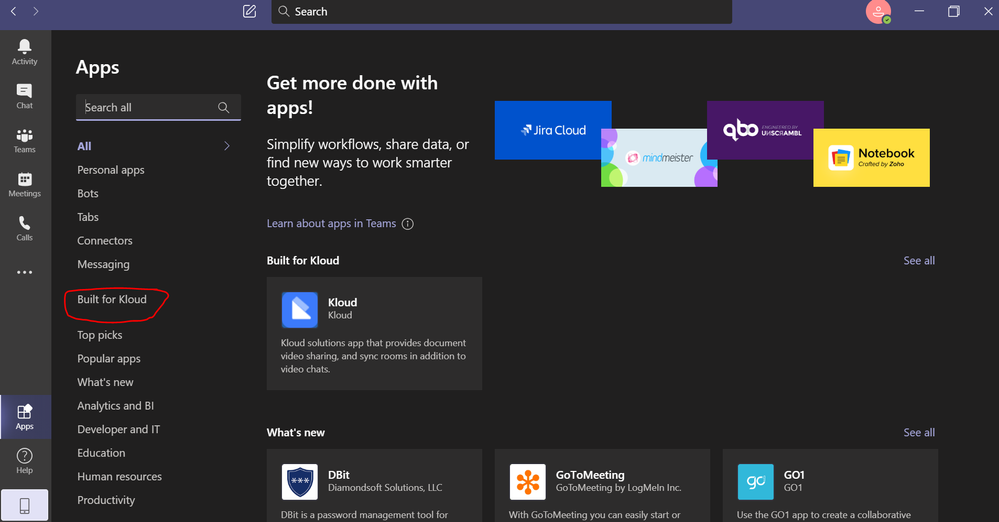Select the All apps category

click(x=84, y=146)
